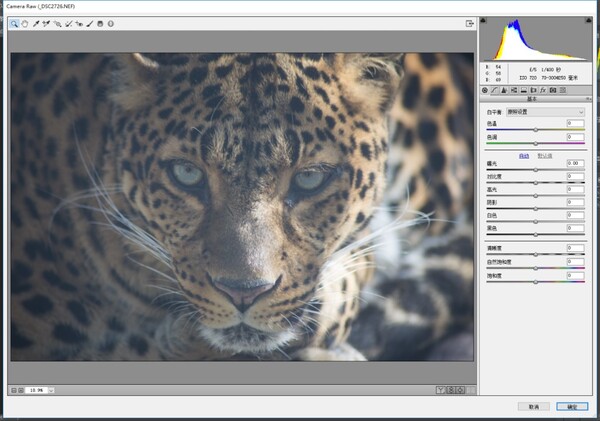Image resolution: width=600 pixels, height=421 pixels.
Task: Focus the 色调 tint value field
Action: pyautogui.click(x=576, y=137)
